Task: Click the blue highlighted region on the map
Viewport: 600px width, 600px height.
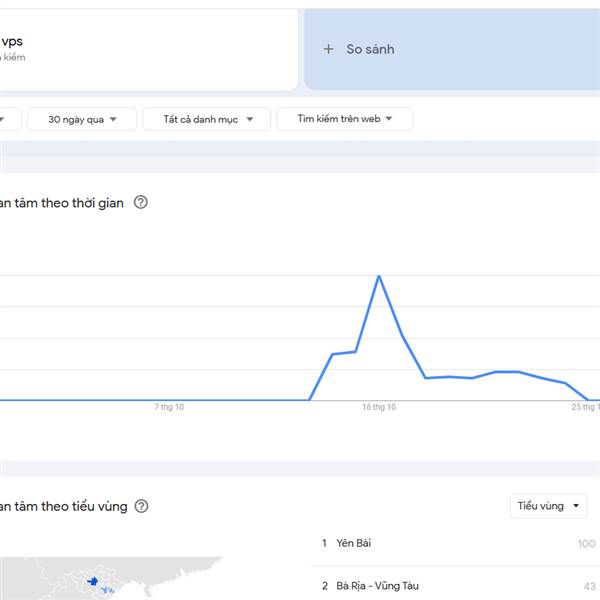Action: (93, 581)
